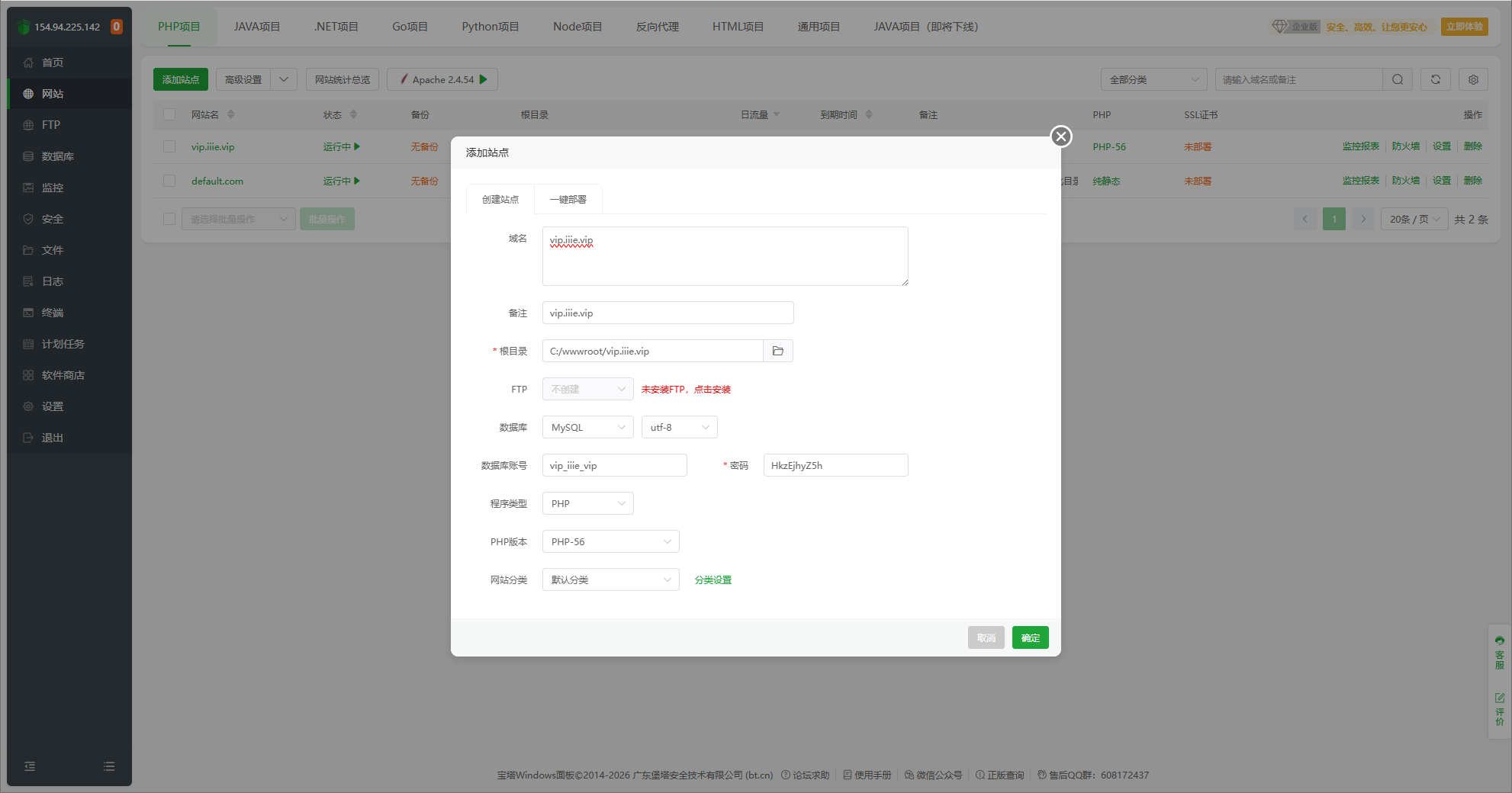
Task: Close the add site dialog with X icon
Action: pos(1060,136)
